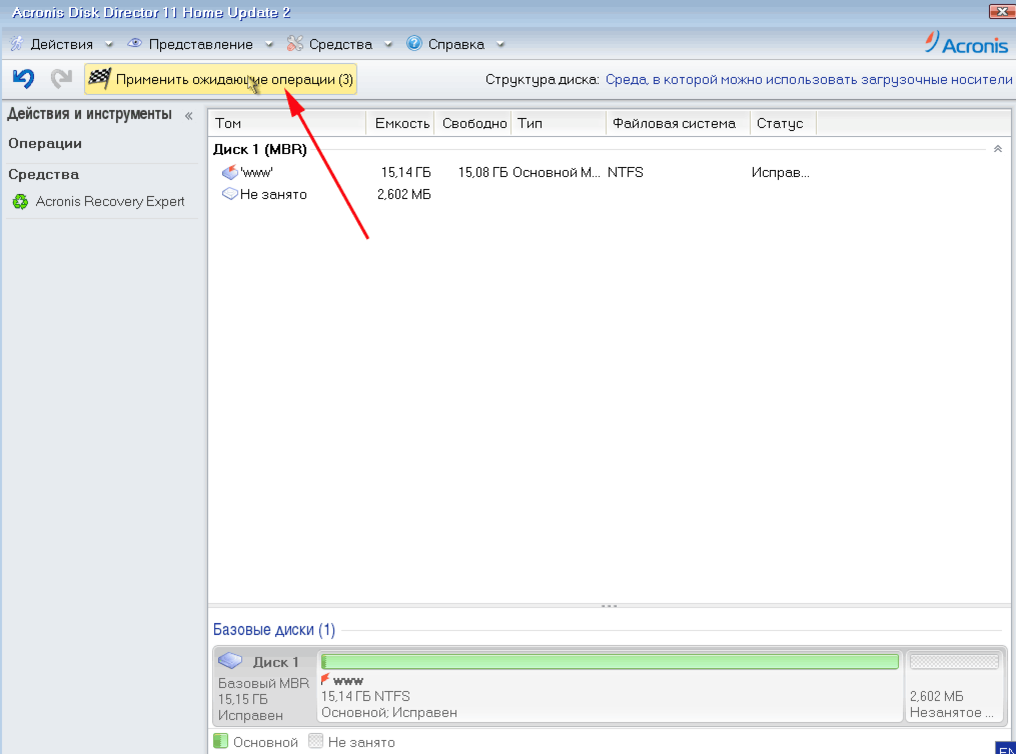Click the Действия menu icon
Image resolution: width=1016 pixels, height=754 pixels.
16,43
